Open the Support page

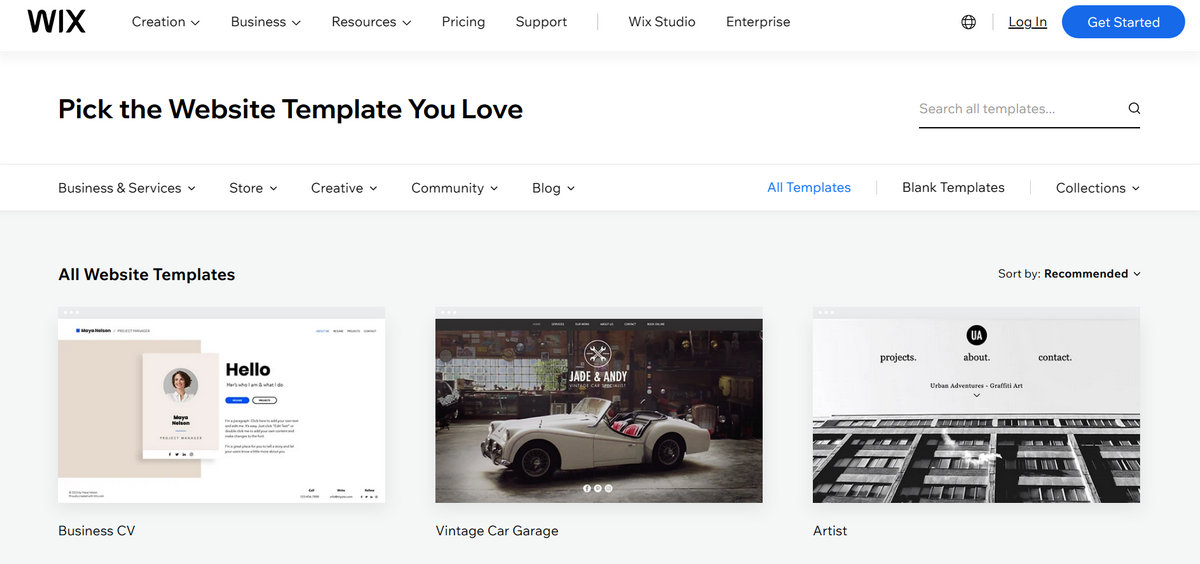(x=541, y=22)
